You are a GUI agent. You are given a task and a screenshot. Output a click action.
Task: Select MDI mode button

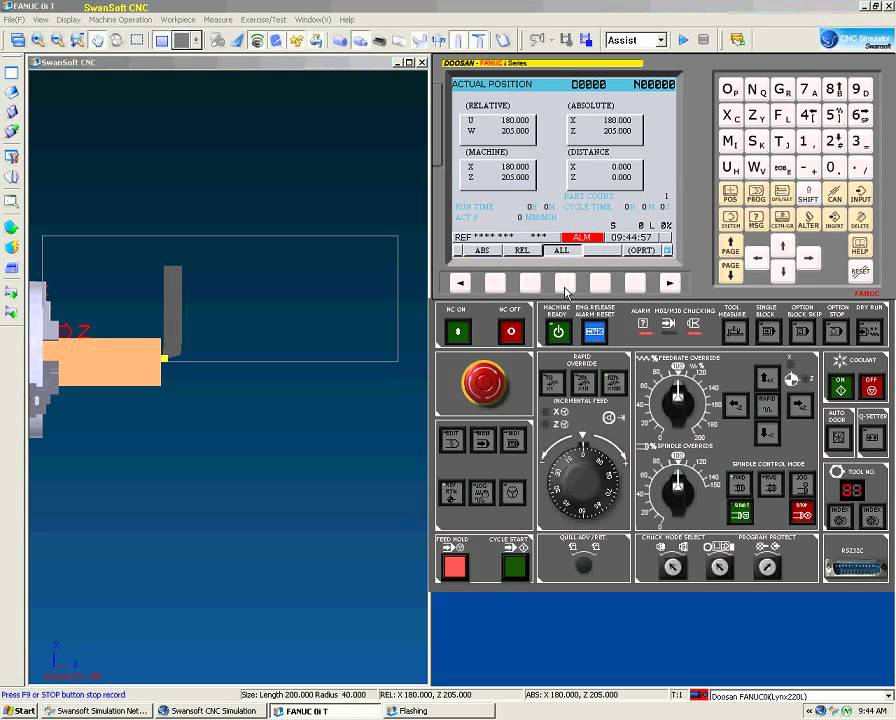point(513,440)
